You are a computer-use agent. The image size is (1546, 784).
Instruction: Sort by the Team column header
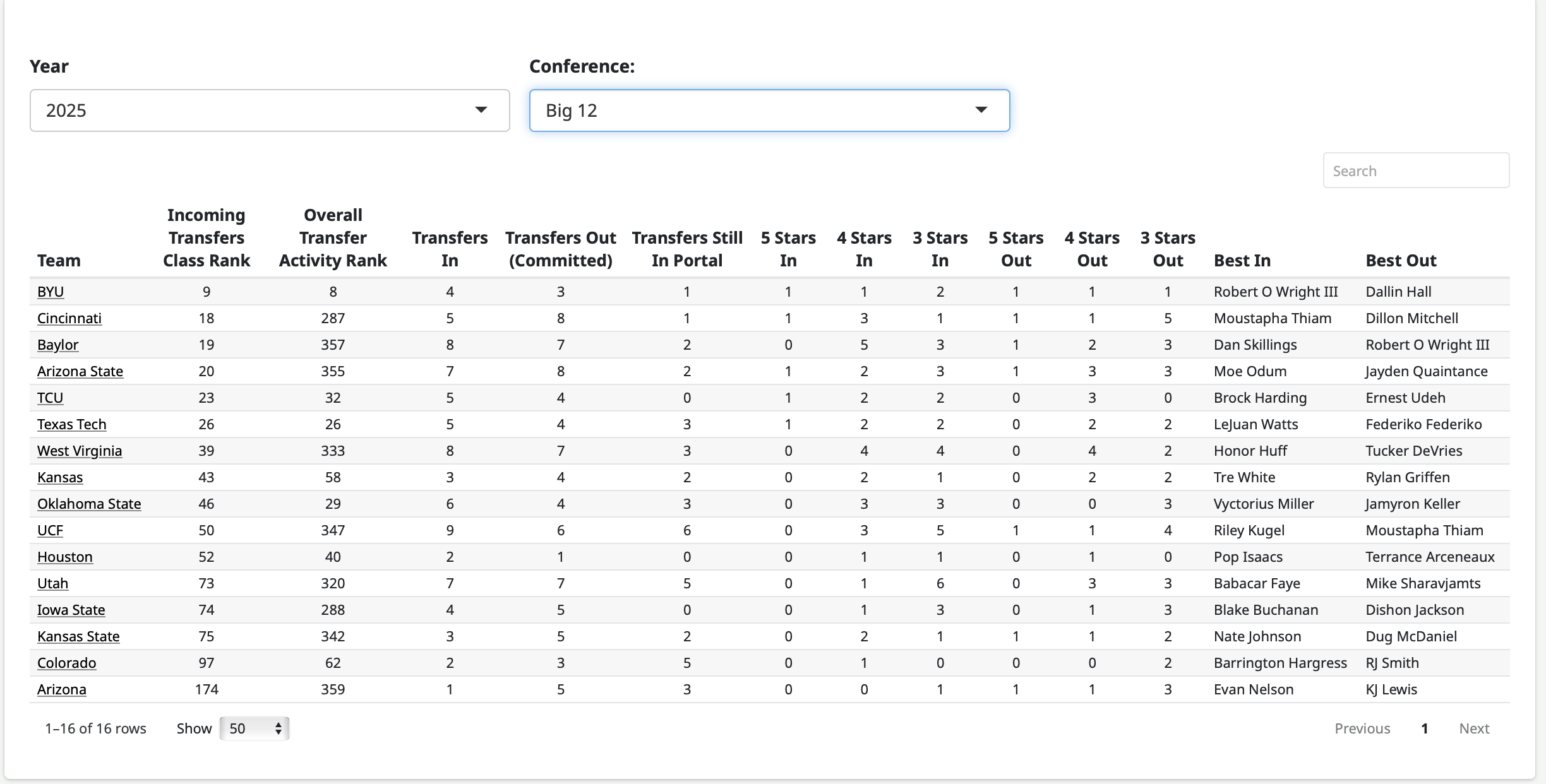(x=59, y=261)
